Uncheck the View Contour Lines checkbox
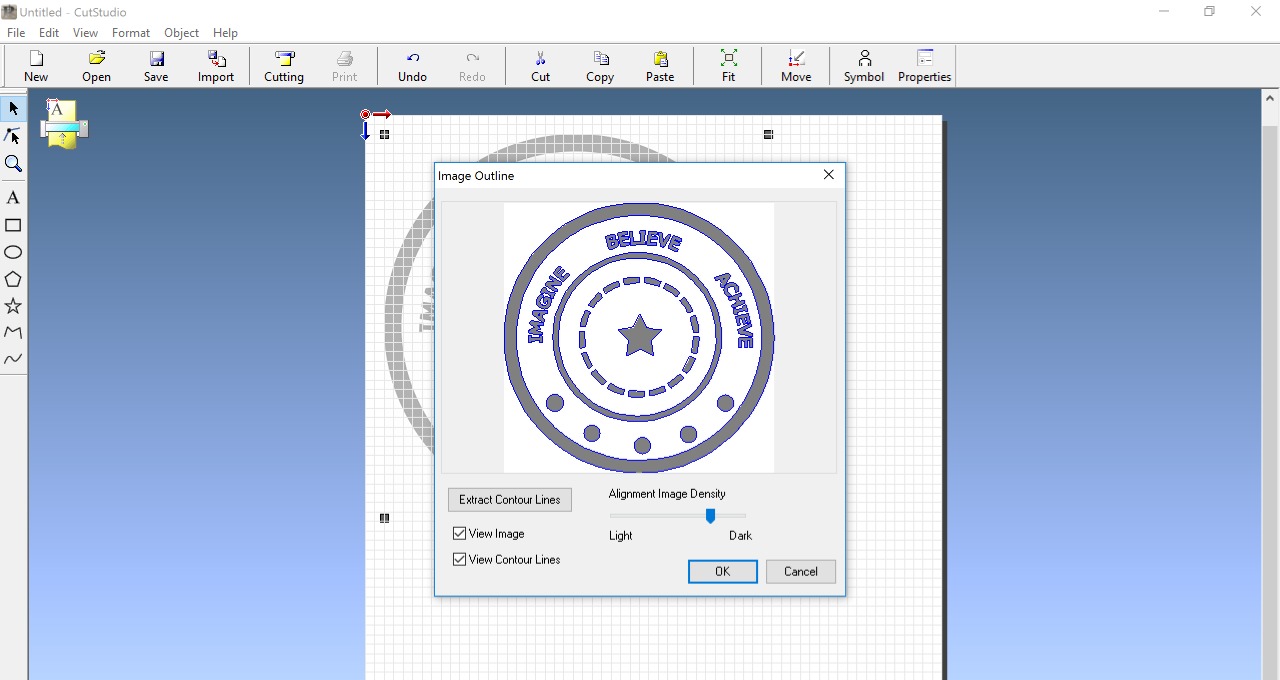The image size is (1280, 680). point(460,560)
